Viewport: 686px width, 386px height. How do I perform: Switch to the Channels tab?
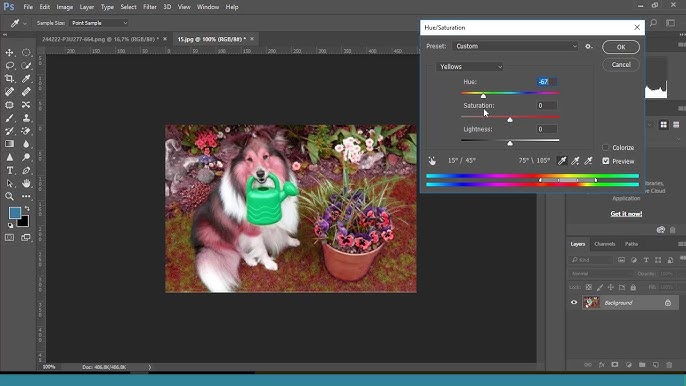605,244
